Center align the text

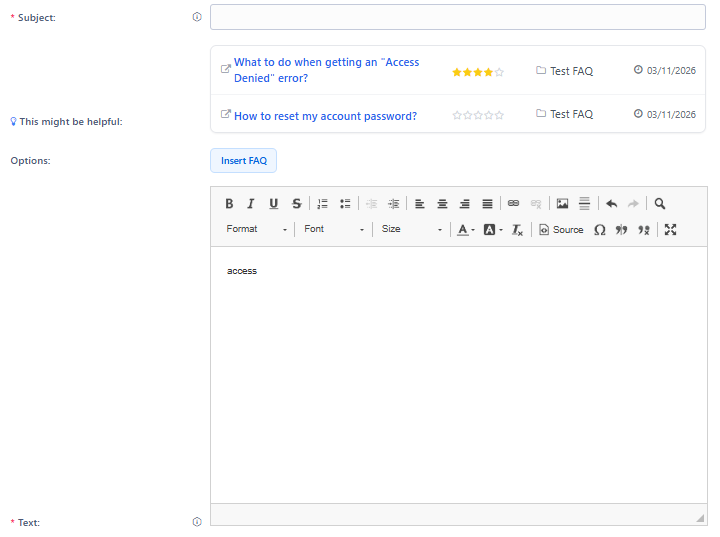pos(442,203)
